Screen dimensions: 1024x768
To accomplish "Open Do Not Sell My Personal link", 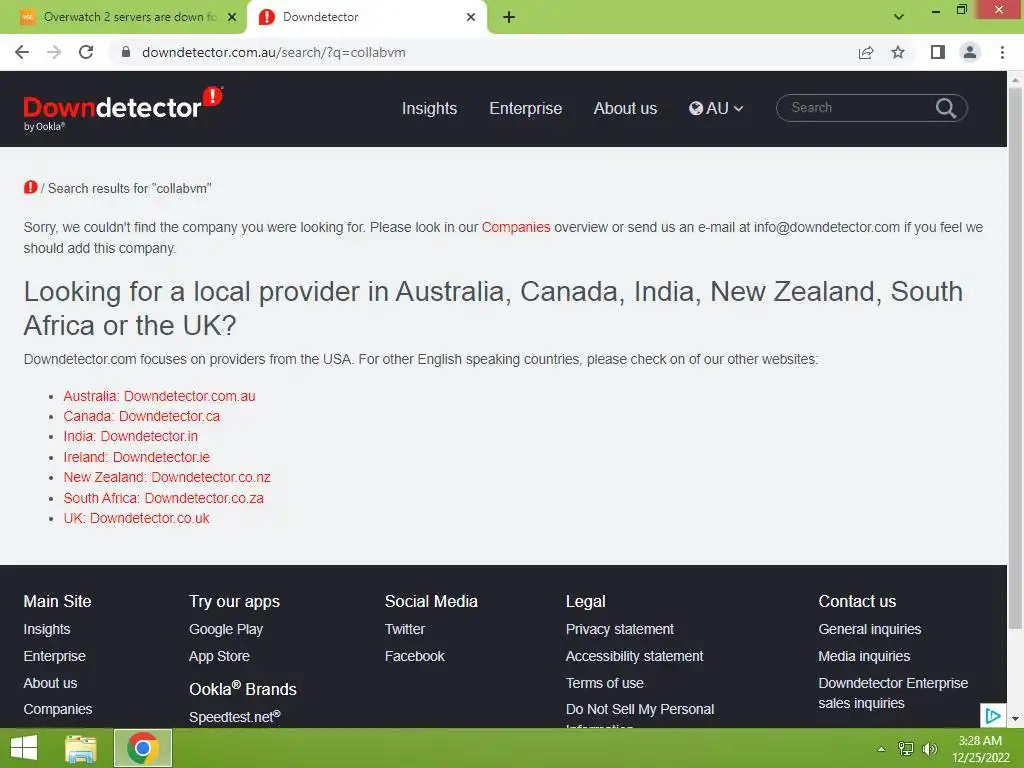I will click(x=640, y=709).
